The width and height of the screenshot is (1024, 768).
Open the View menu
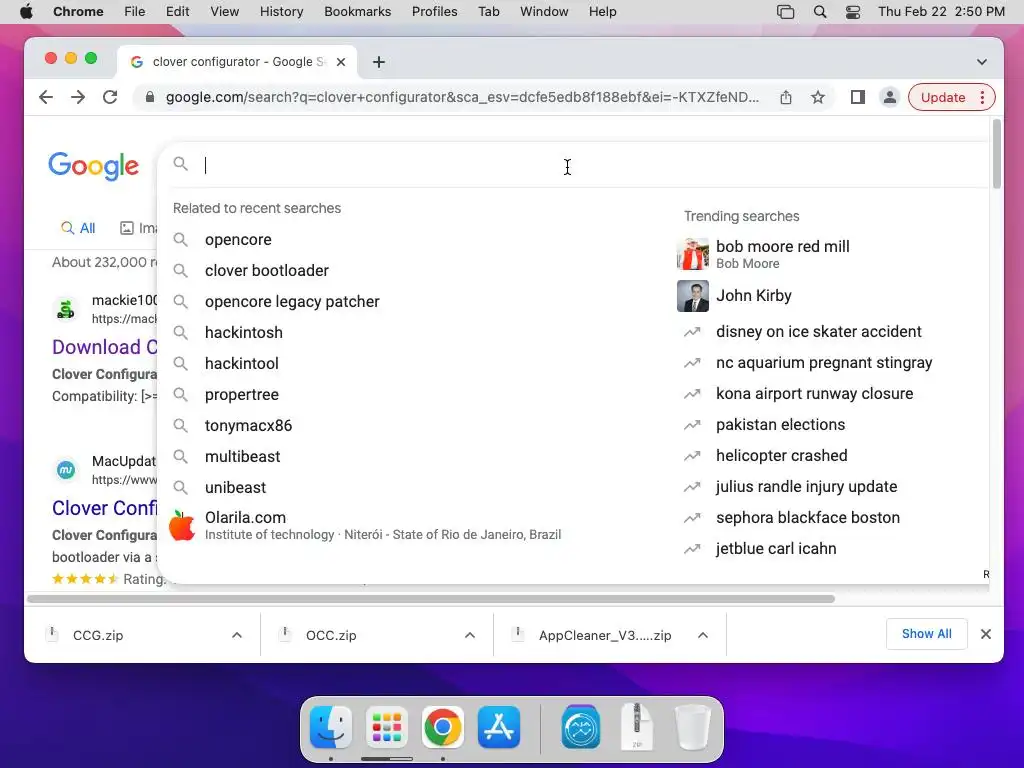(x=224, y=12)
